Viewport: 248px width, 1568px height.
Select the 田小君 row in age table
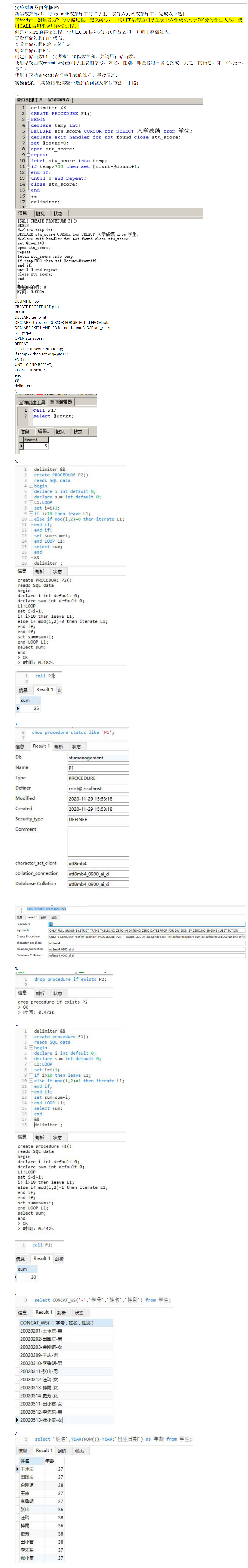42,1542
